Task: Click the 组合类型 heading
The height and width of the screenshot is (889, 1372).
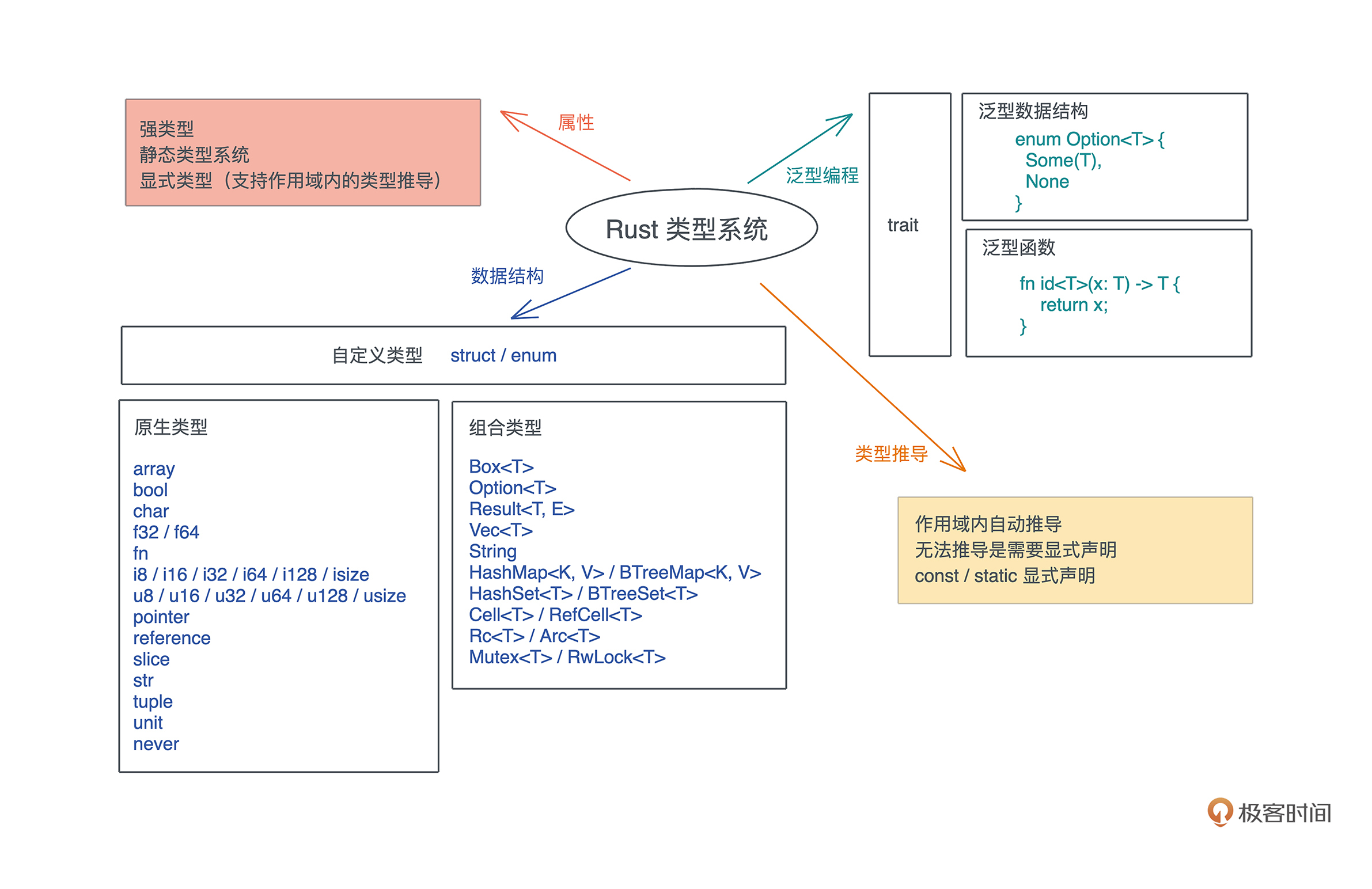Action: pyautogui.click(x=505, y=427)
